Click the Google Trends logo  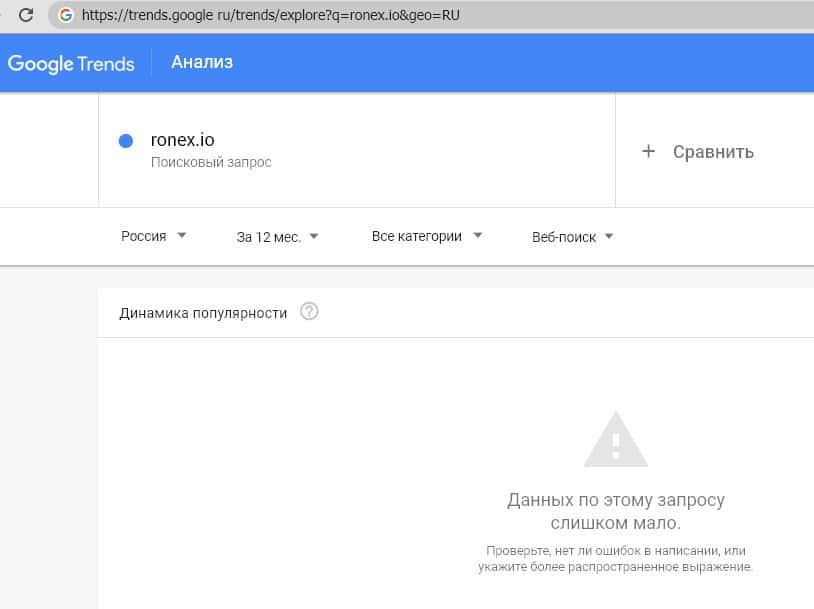tap(71, 63)
